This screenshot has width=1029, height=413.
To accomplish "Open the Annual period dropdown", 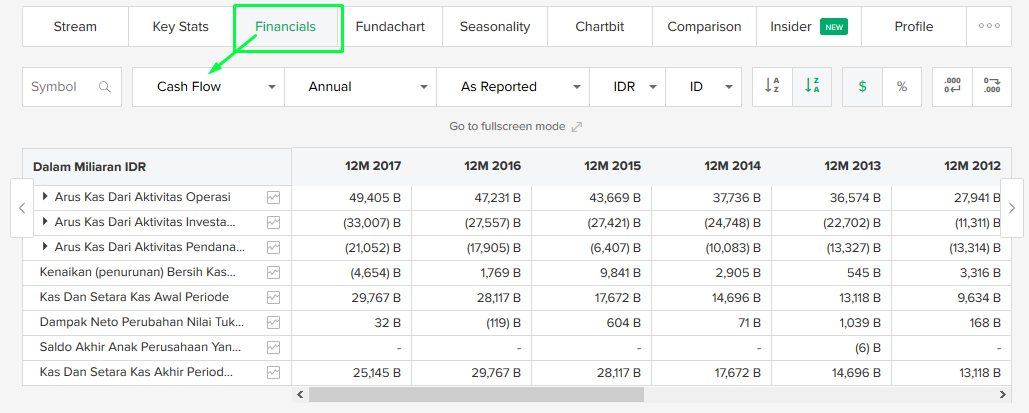I will 360,87.
